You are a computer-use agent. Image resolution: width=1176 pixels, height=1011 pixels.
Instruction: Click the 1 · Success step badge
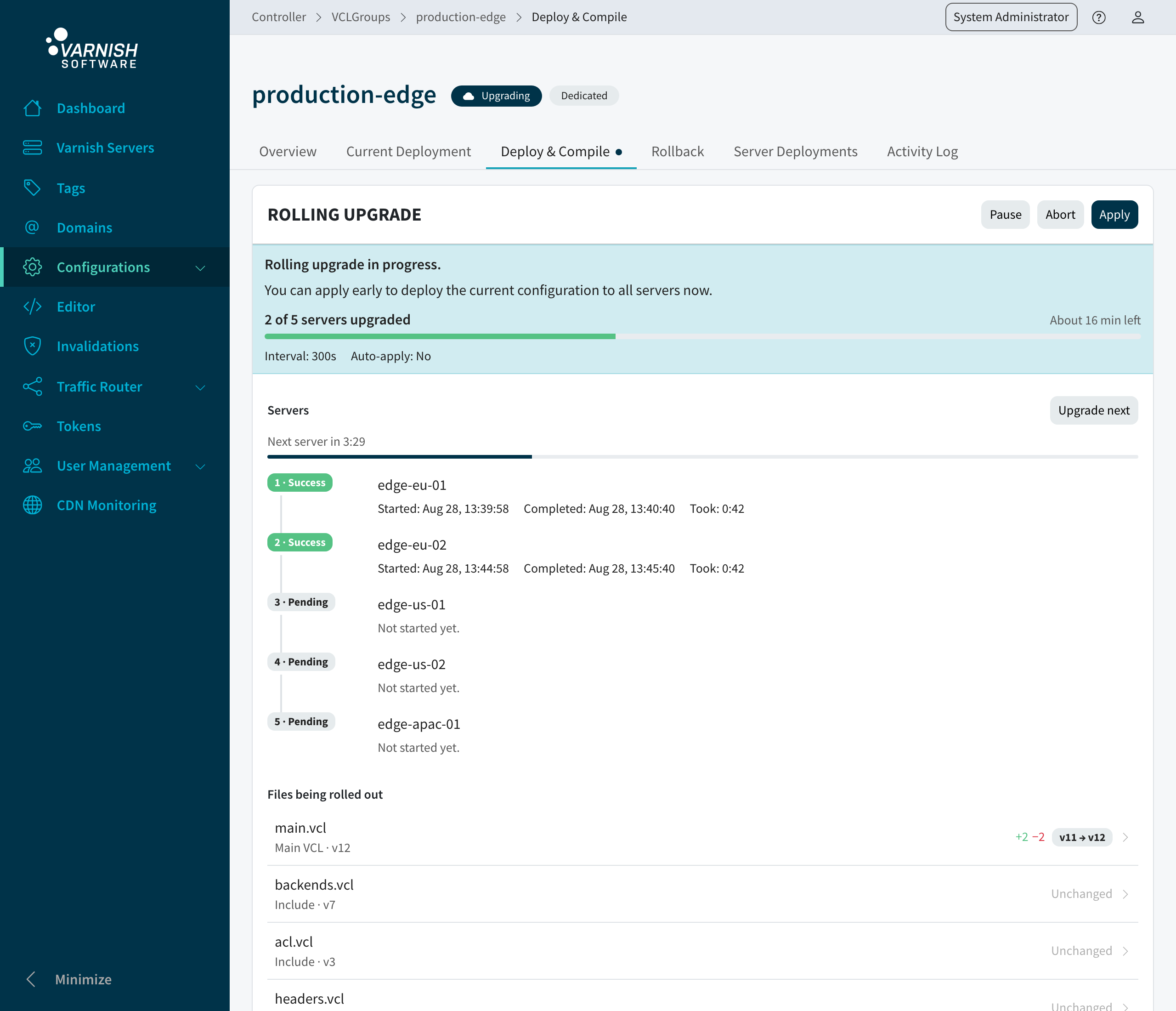(x=300, y=483)
